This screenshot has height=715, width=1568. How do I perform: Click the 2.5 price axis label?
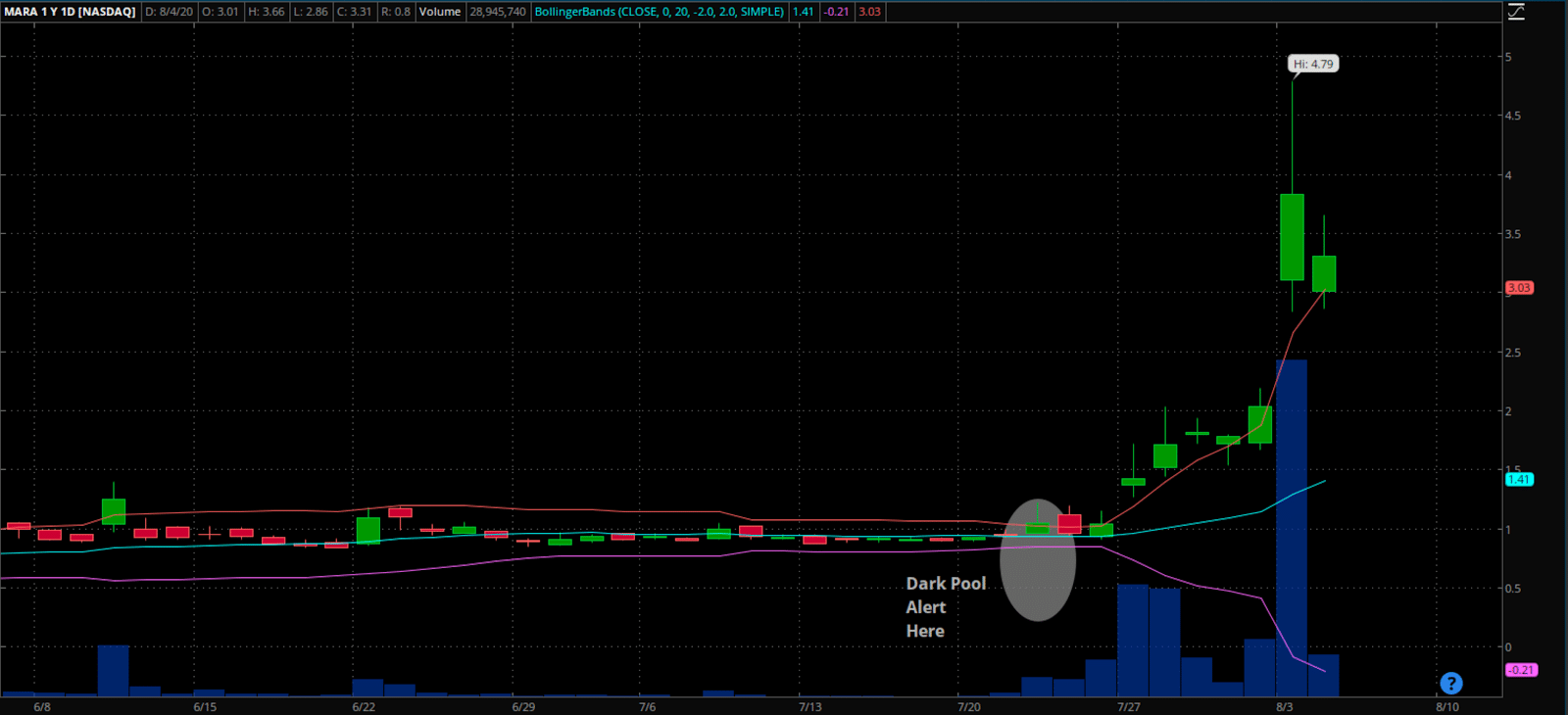tap(1513, 352)
